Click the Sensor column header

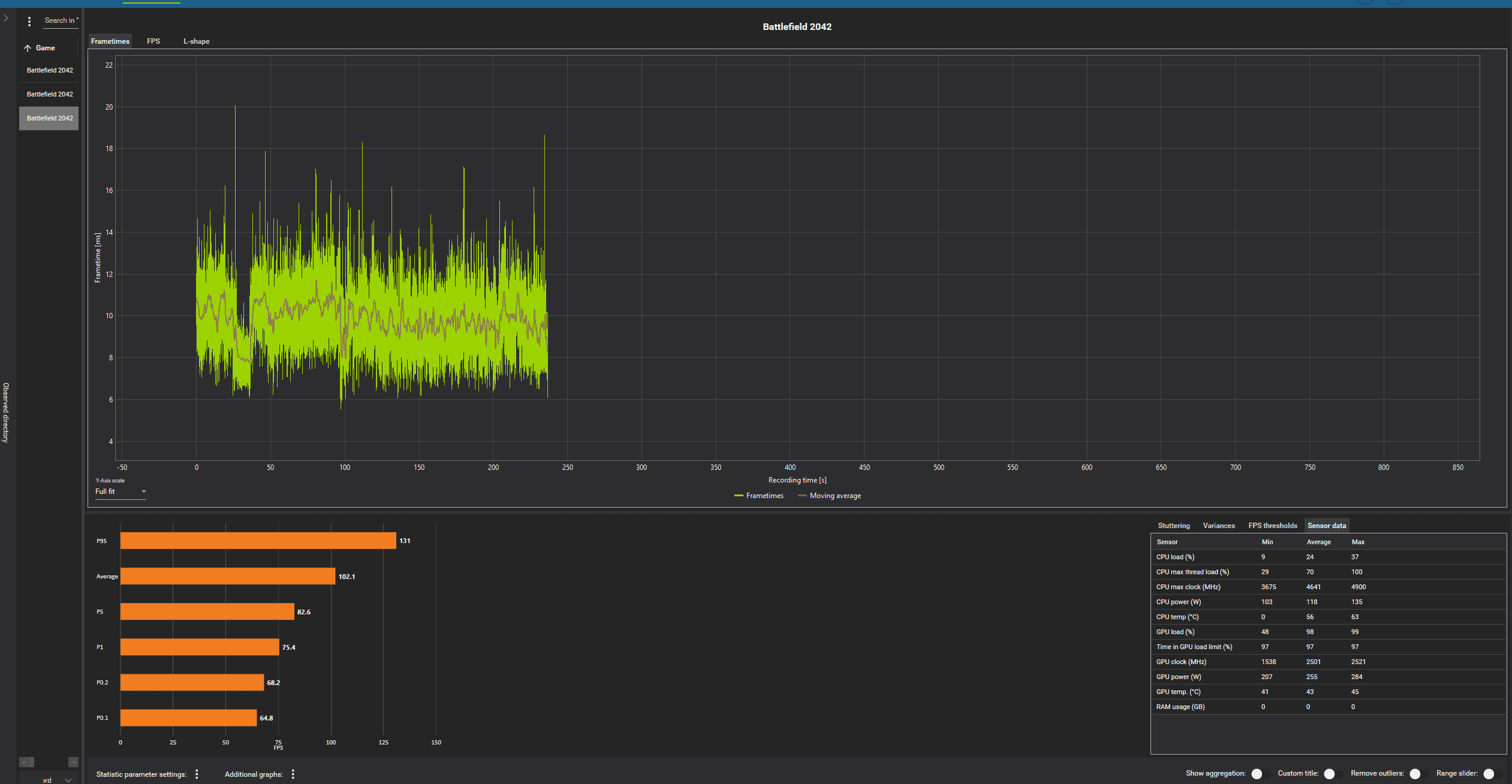[1167, 542]
